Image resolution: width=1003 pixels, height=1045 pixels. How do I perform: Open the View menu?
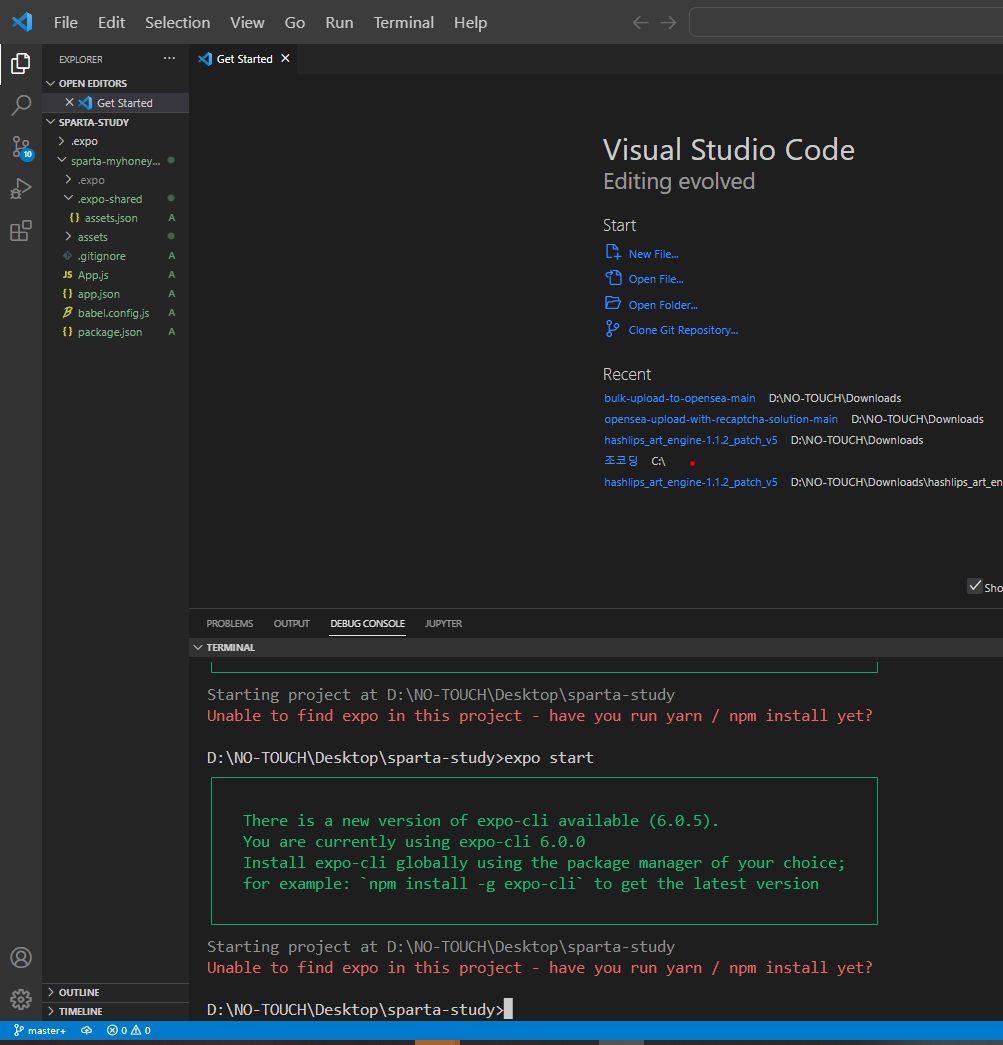point(247,23)
